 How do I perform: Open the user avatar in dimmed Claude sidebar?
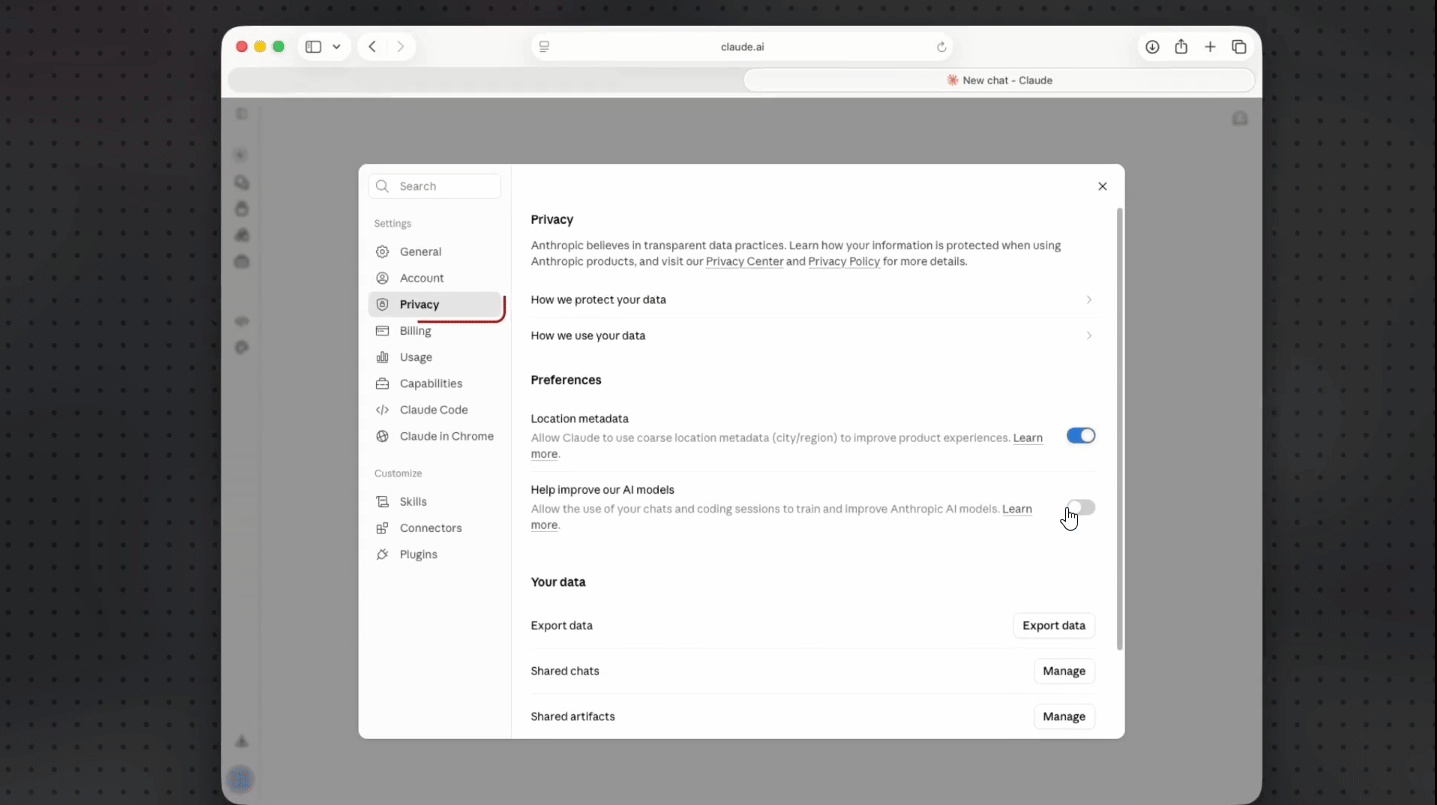click(x=240, y=779)
